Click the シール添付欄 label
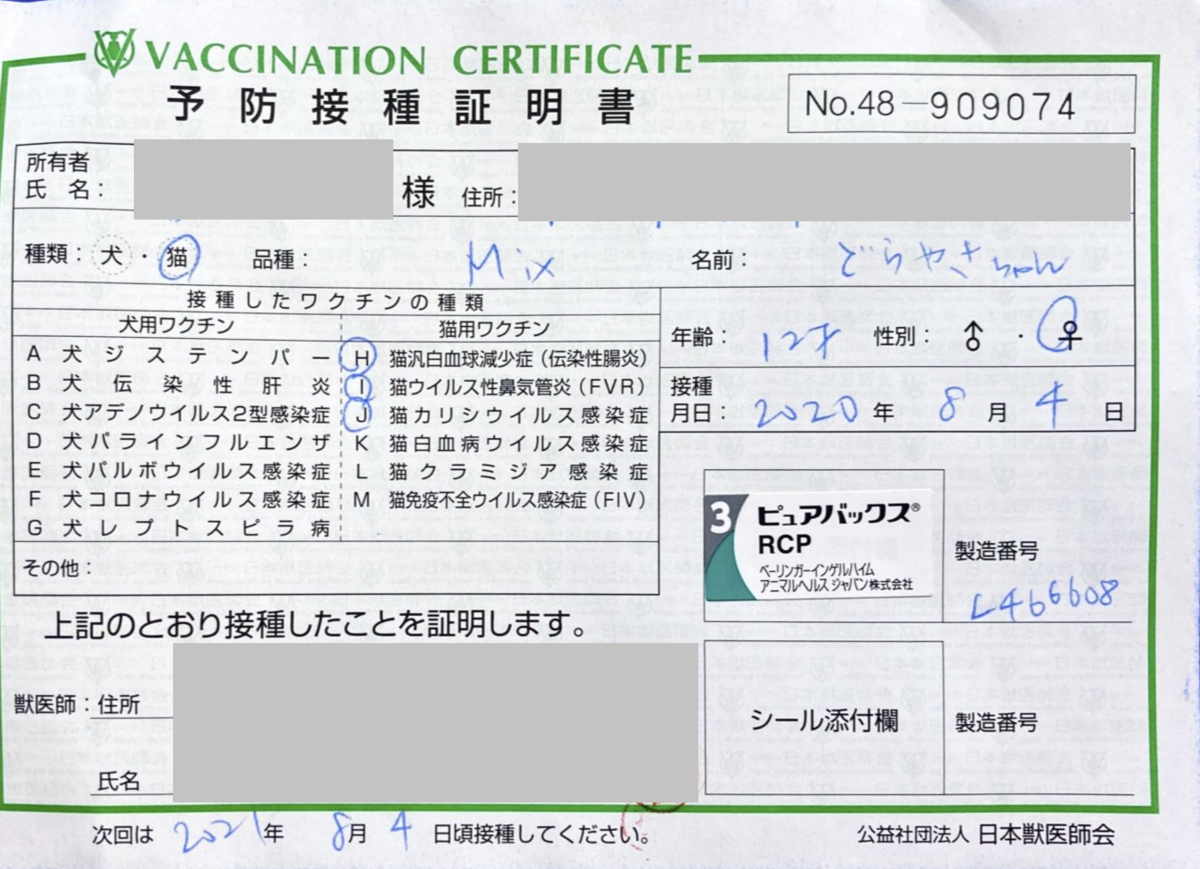Screen dimensions: 1200x869 pyautogui.click(x=824, y=720)
